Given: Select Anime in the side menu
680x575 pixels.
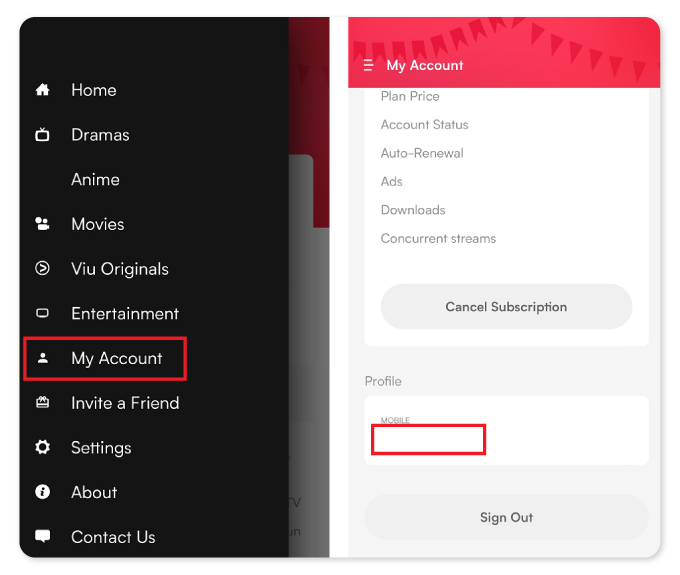Looking at the screenshot, I should [x=95, y=179].
